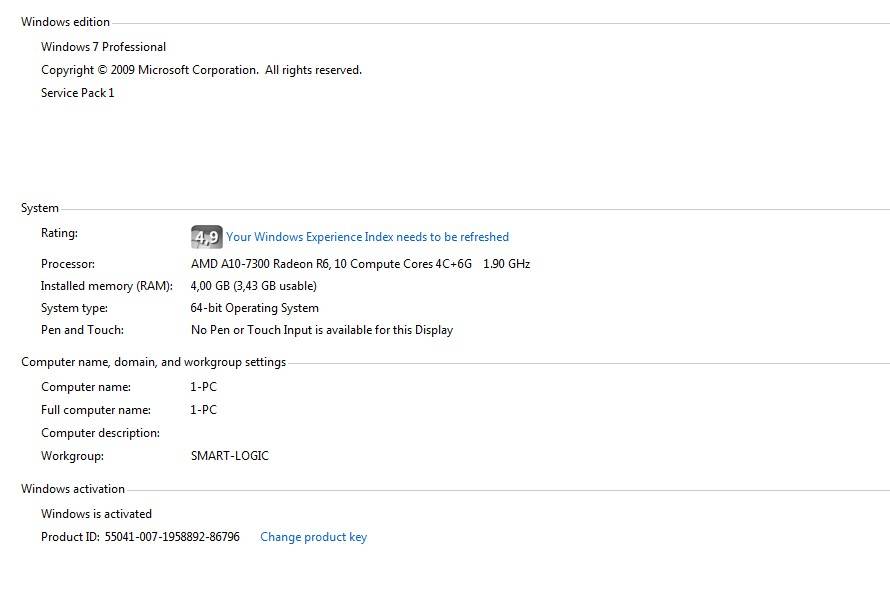The image size is (890, 592).
Task: Click the Windows is activated status text
Action: [96, 514]
